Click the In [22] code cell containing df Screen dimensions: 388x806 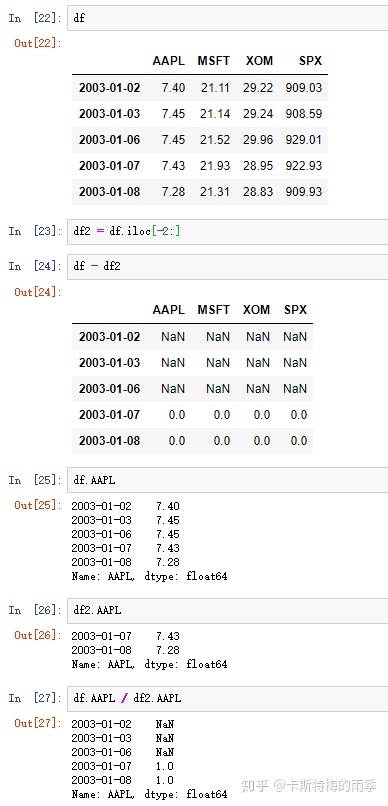click(228, 18)
